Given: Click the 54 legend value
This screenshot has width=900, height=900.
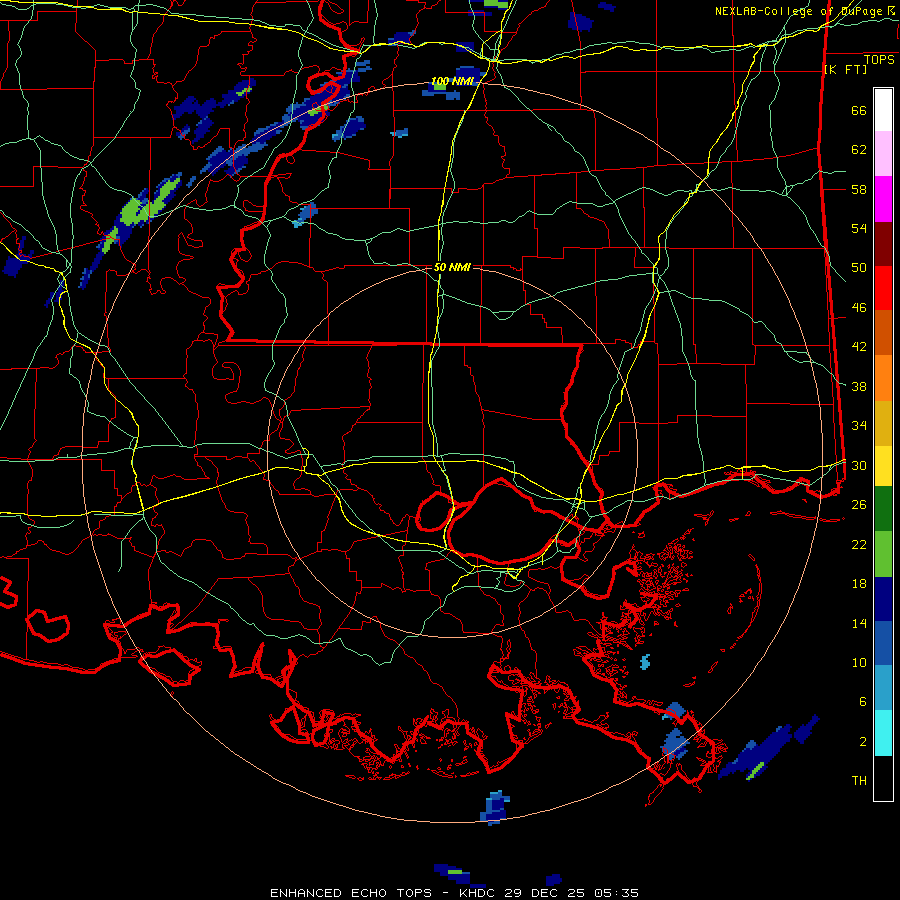Looking at the screenshot, I should click(859, 228).
